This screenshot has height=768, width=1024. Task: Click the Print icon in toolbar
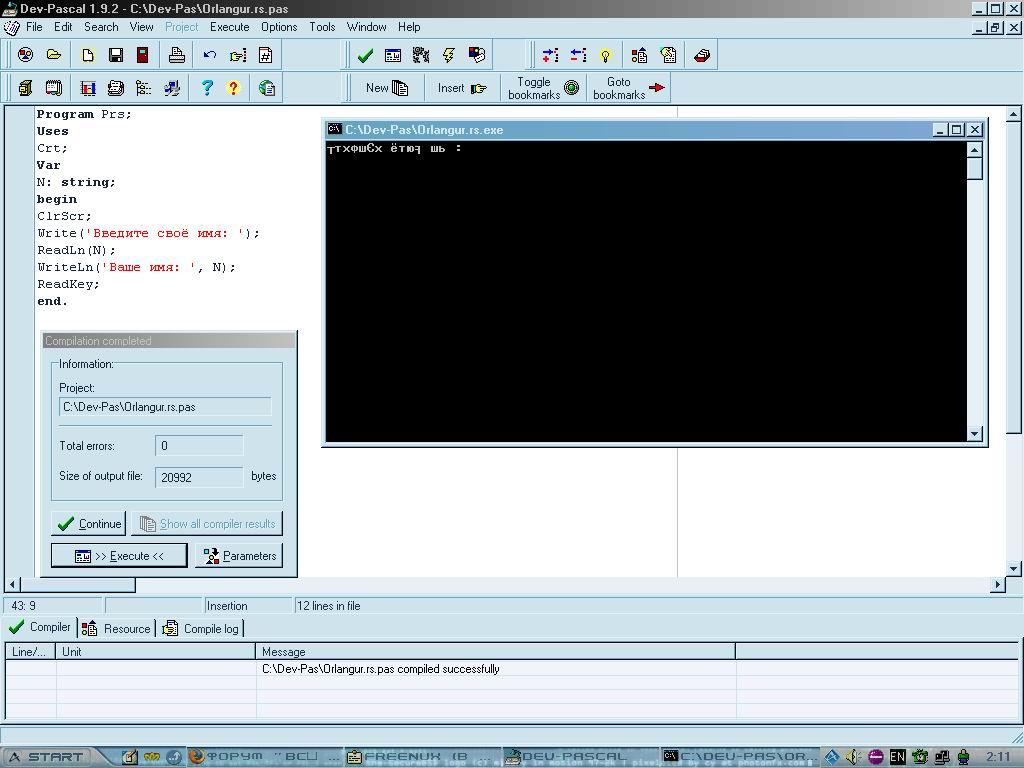pos(177,55)
